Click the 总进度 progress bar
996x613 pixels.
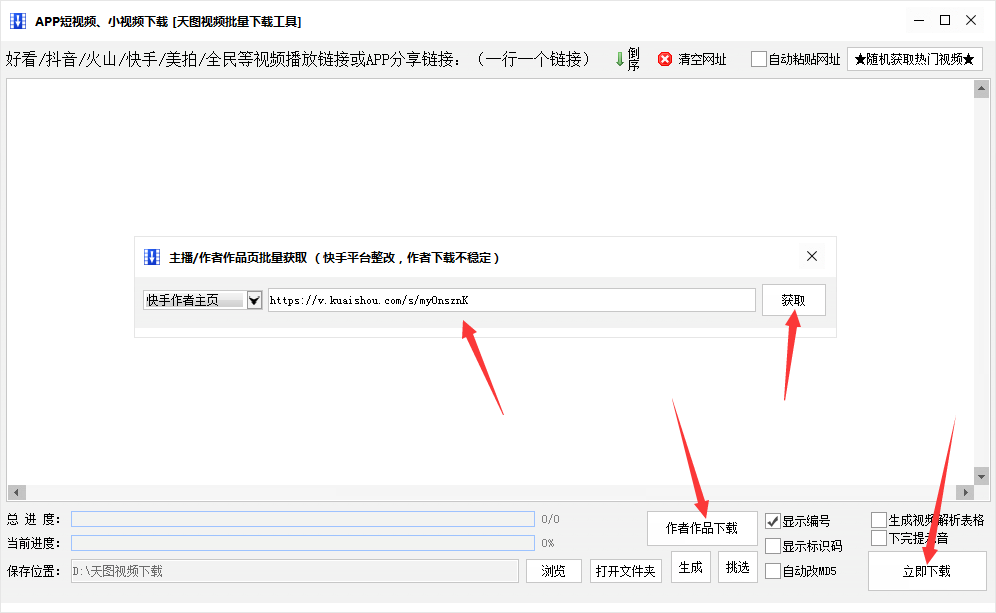302,519
